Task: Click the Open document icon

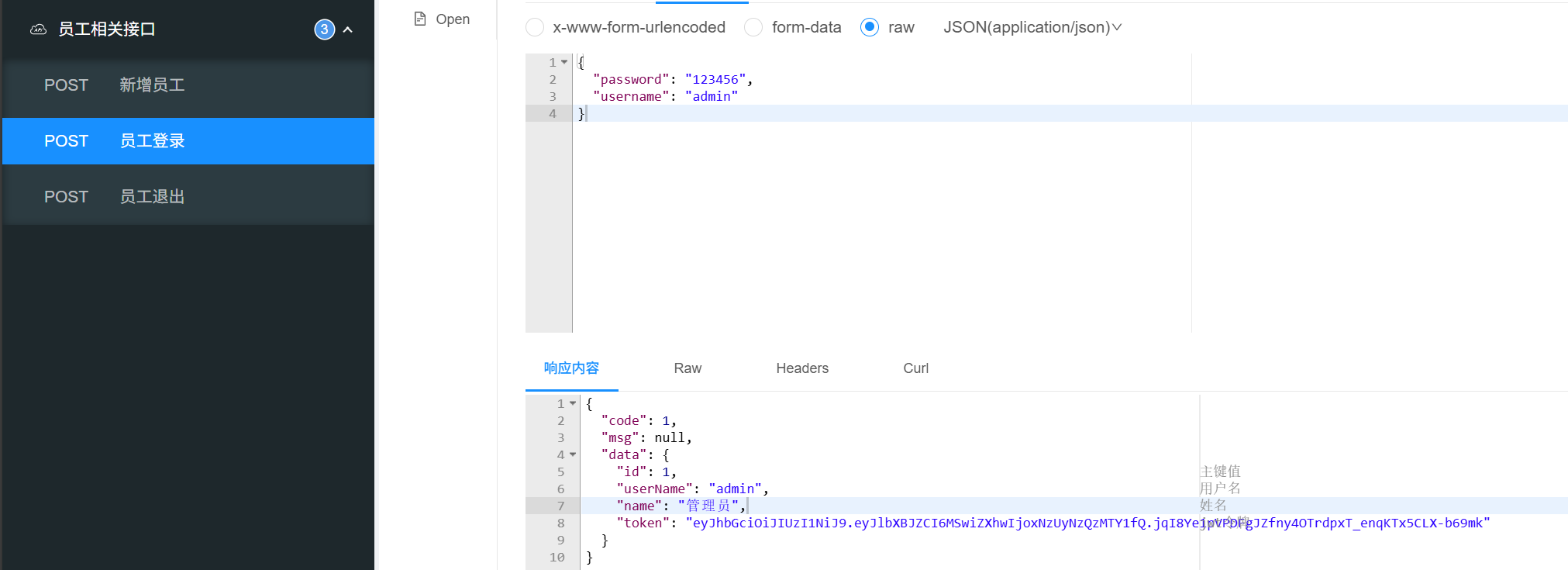Action: coord(420,19)
